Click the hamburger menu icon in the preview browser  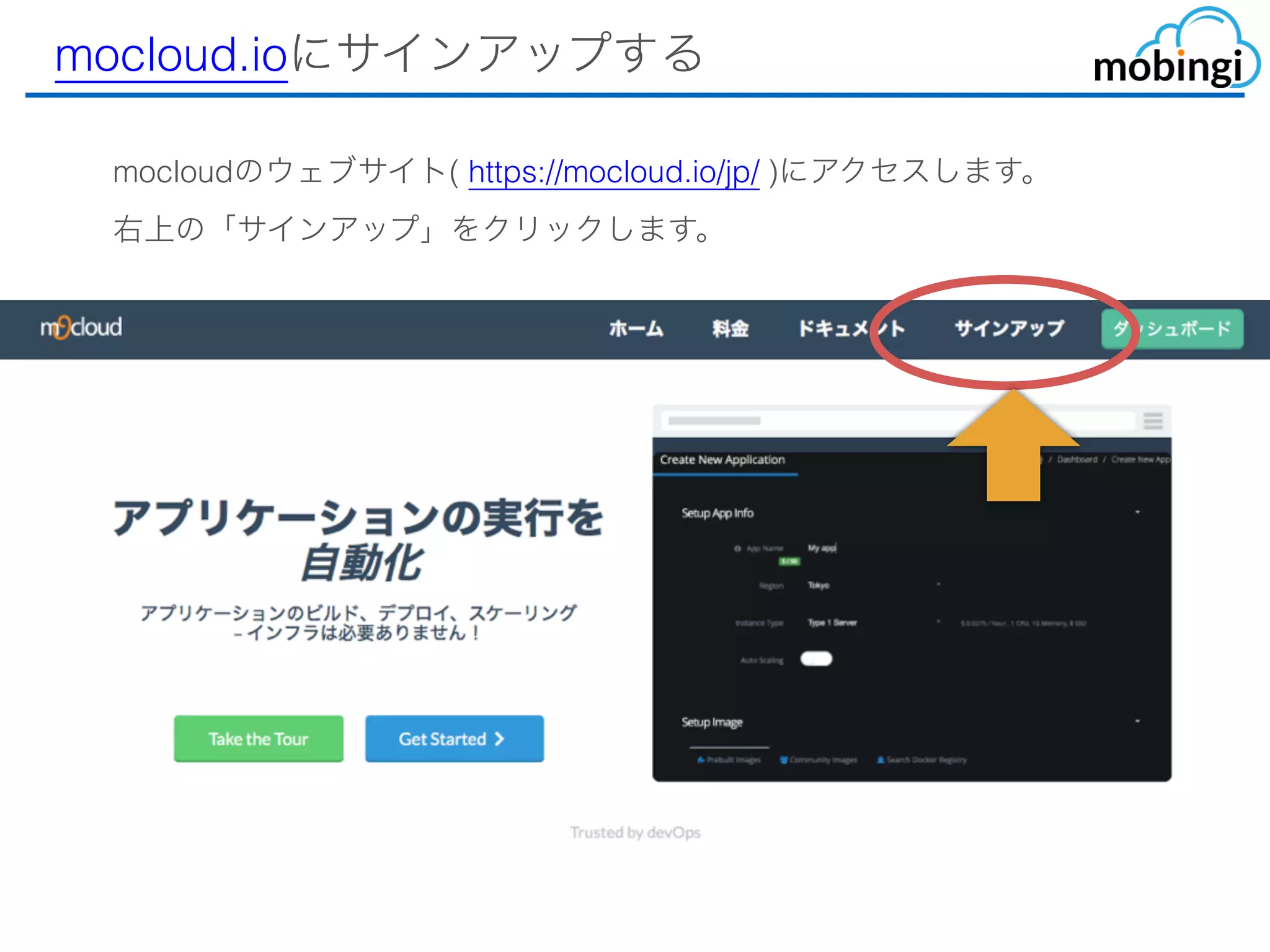(1153, 421)
